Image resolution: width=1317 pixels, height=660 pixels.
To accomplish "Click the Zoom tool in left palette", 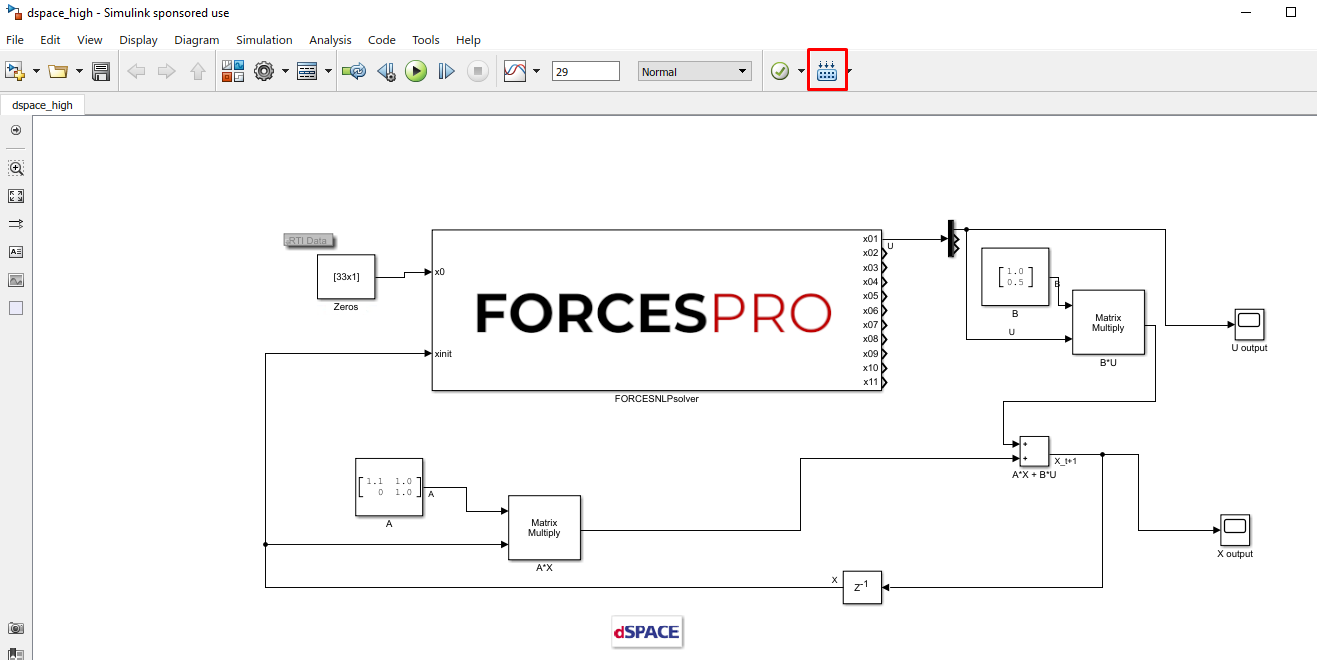I will coord(16,168).
